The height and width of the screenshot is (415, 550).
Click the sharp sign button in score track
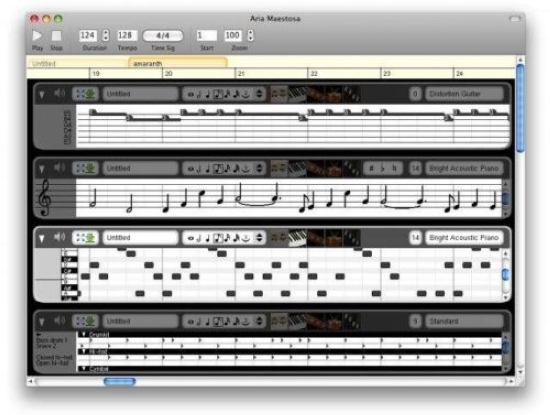[x=371, y=168]
